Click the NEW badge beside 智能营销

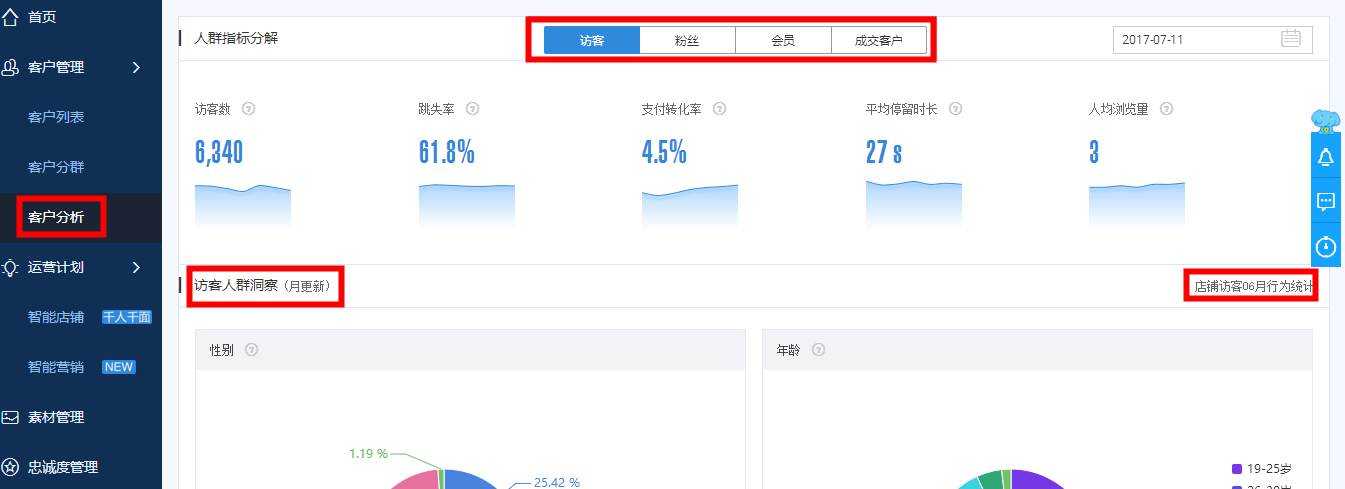pyautogui.click(x=119, y=367)
